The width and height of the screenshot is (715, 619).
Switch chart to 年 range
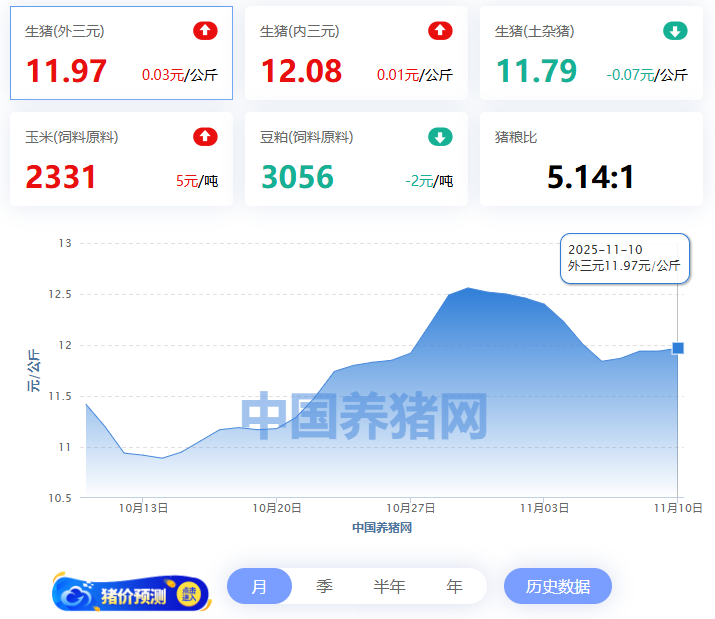click(x=454, y=587)
